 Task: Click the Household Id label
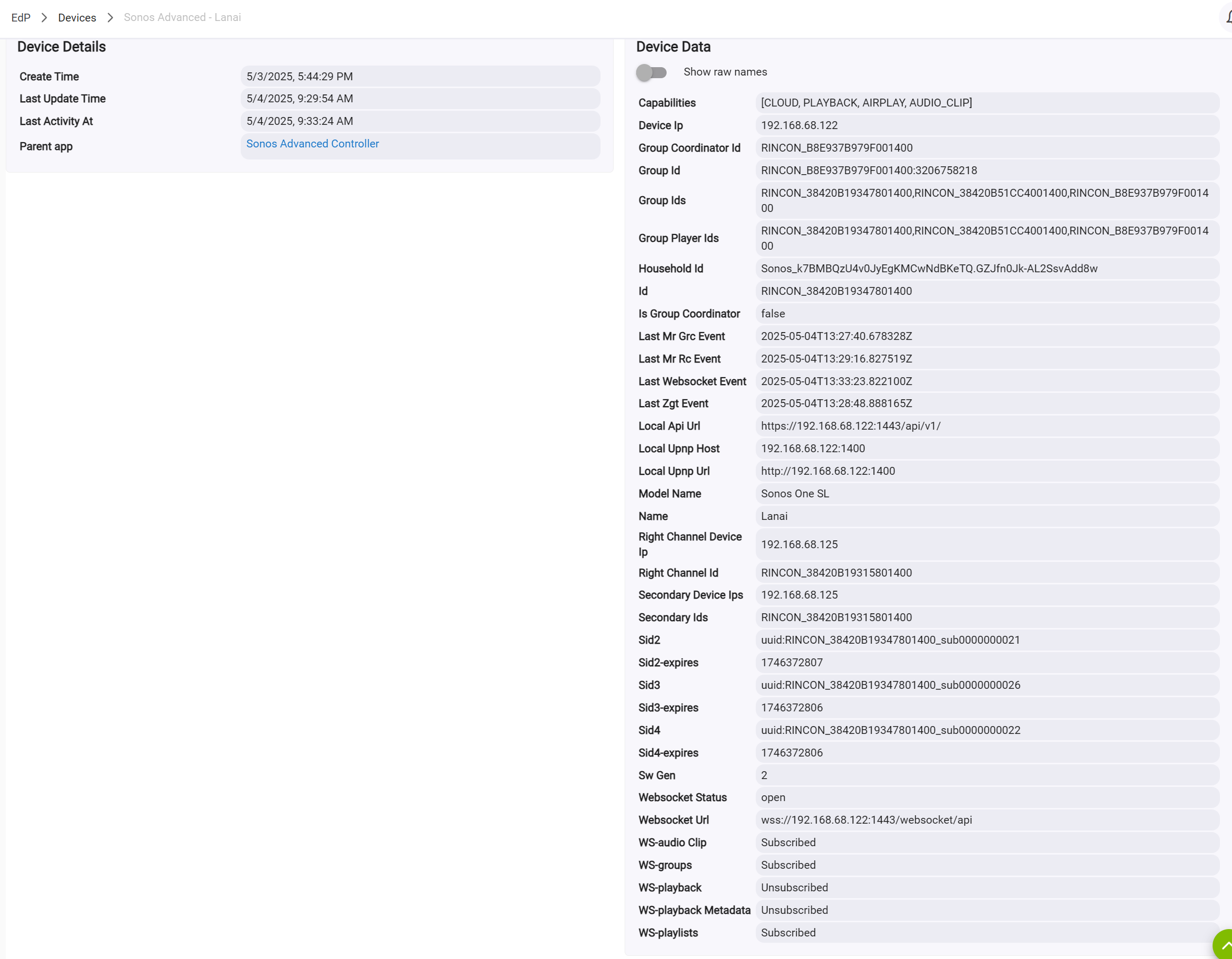point(671,269)
